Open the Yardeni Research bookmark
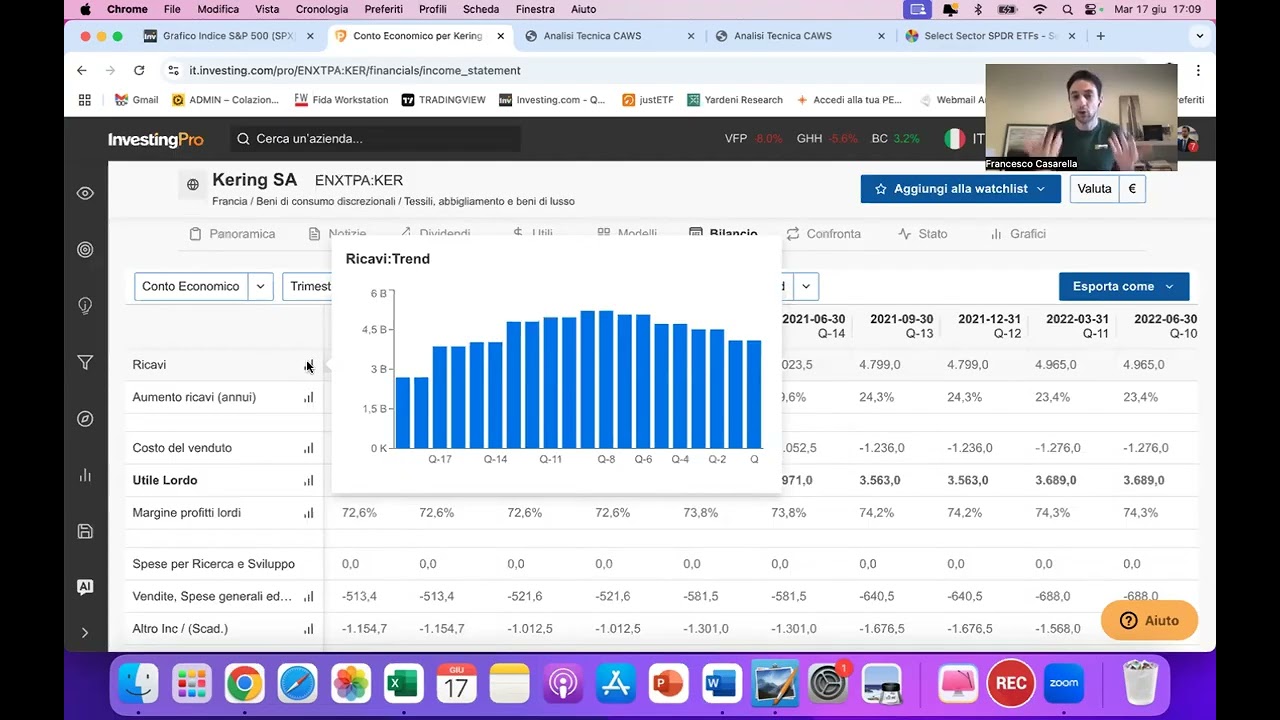This screenshot has height=720, width=1280. (x=734, y=100)
